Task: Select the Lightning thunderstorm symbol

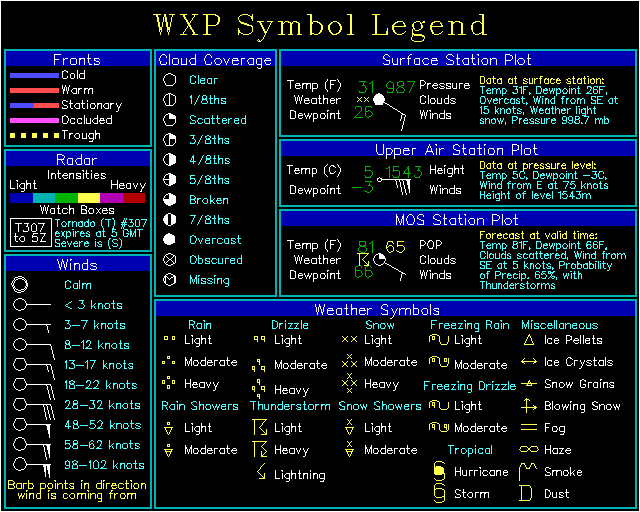Action: click(260, 473)
